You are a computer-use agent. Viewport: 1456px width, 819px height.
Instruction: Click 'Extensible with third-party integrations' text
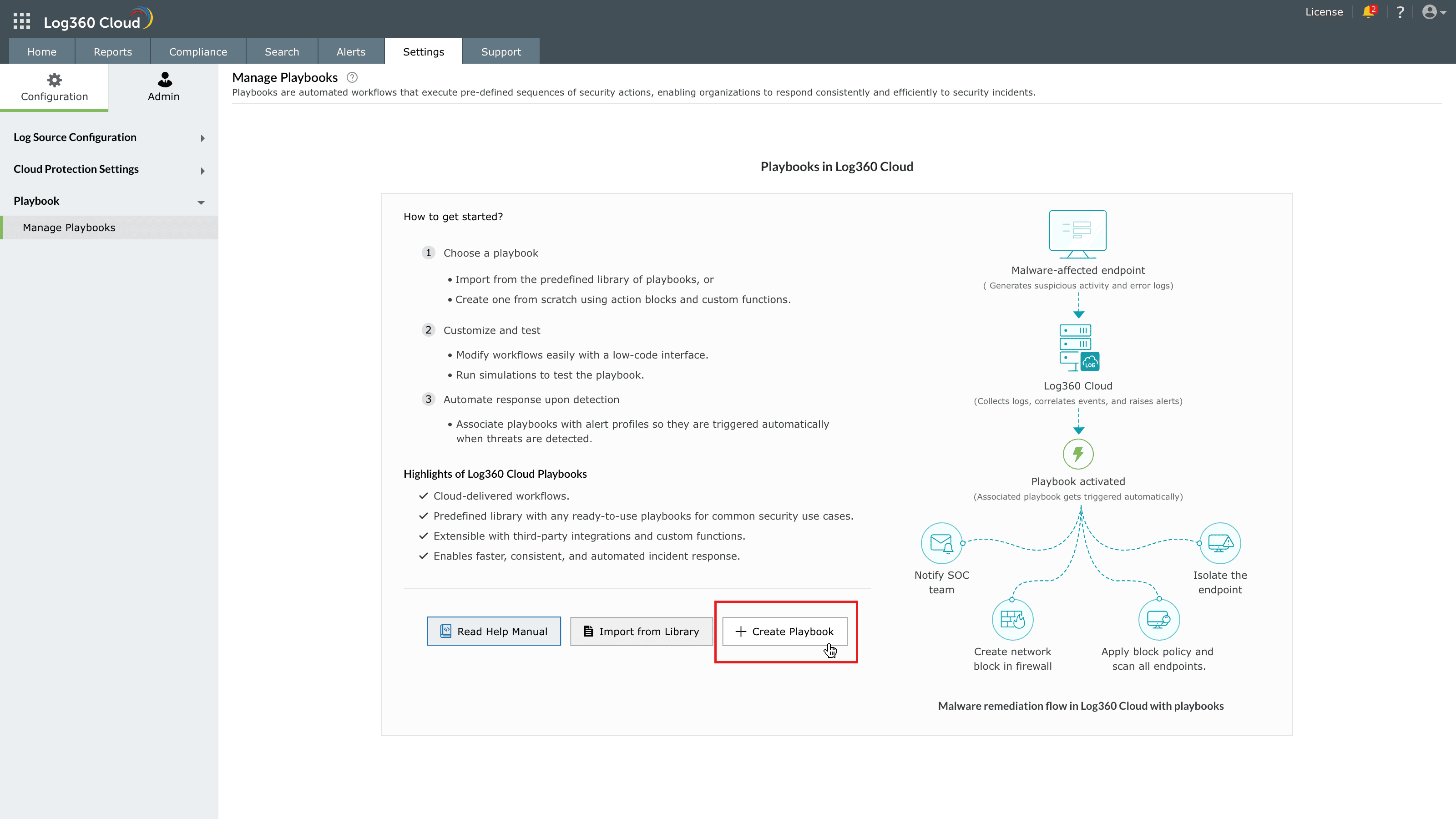coord(590,536)
